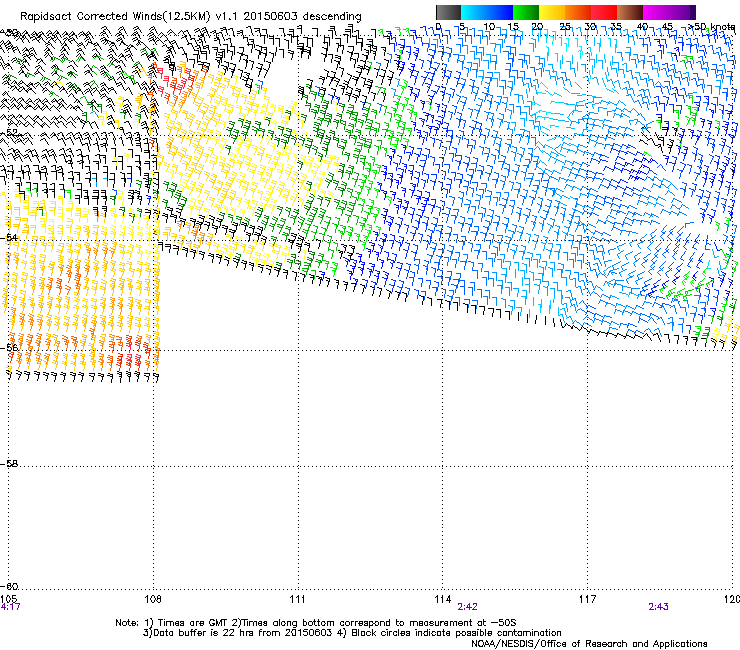
Task: Click the latitude label -60
Action: (x=9, y=586)
